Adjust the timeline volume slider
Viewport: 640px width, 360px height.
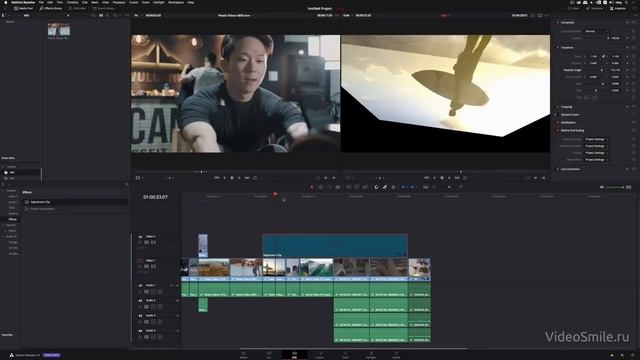click(615, 187)
